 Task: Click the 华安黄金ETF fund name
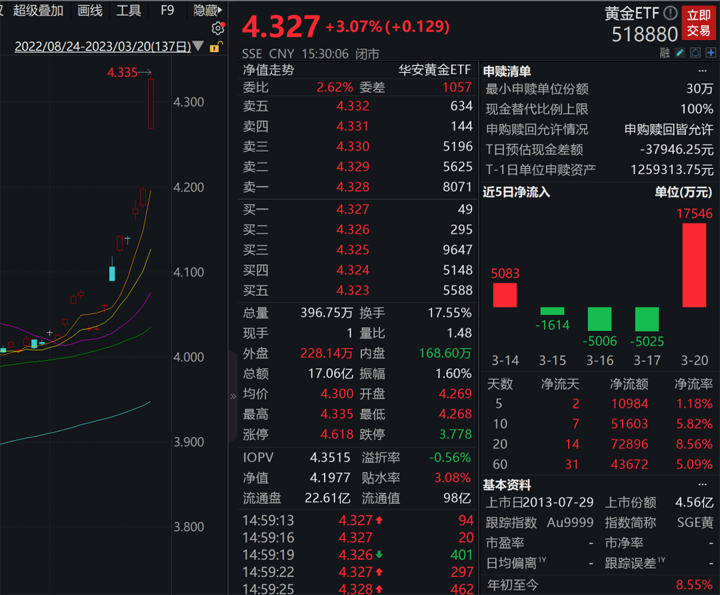point(434,70)
